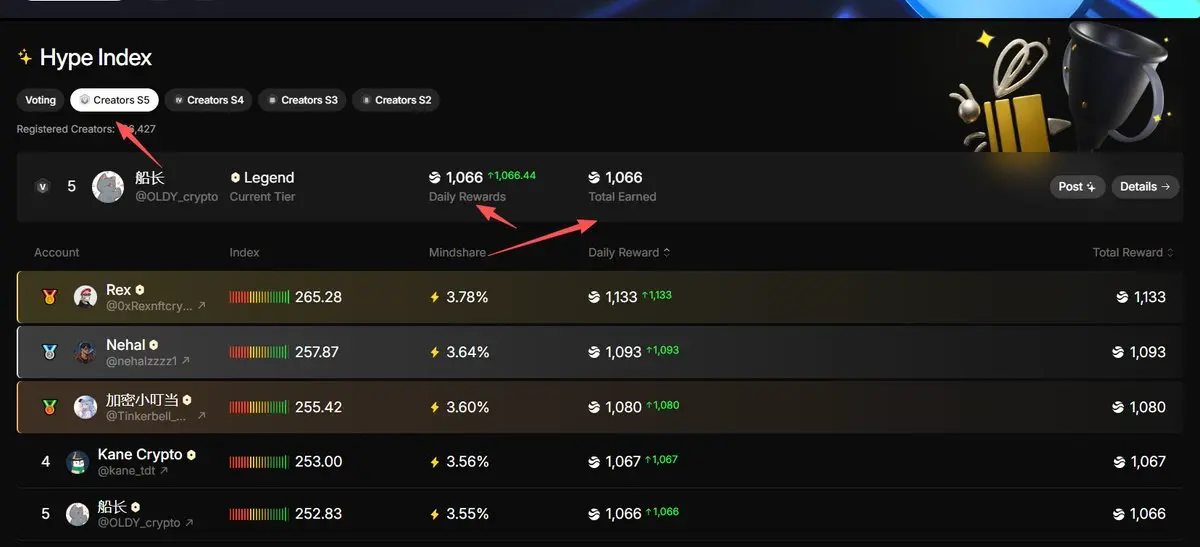Switch to the Voting tab
The height and width of the screenshot is (547, 1200).
pyautogui.click(x=41, y=100)
